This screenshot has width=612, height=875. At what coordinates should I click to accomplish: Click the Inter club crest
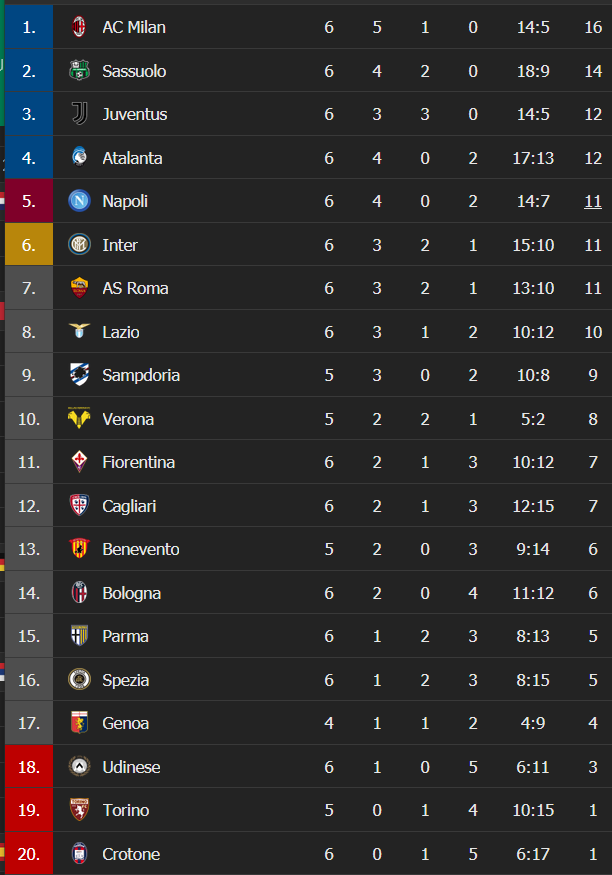(x=79, y=245)
